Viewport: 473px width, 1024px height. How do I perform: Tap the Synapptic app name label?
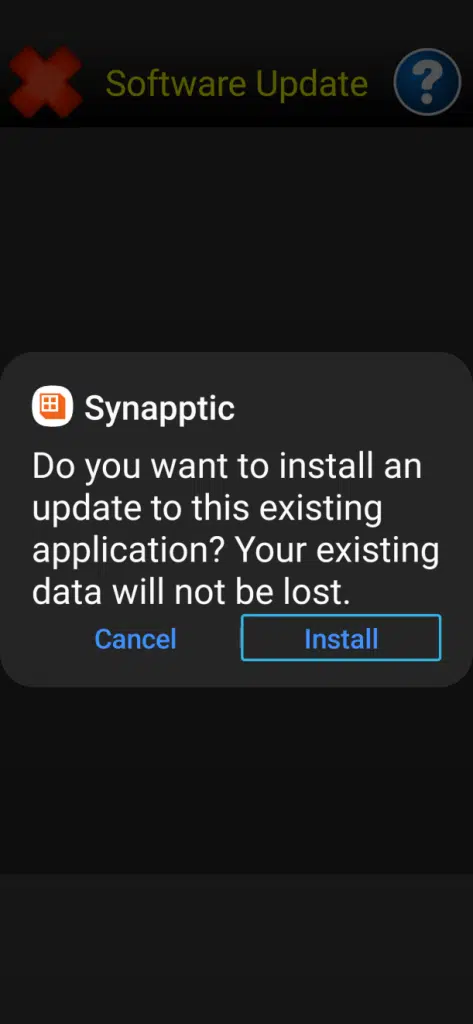point(159,408)
